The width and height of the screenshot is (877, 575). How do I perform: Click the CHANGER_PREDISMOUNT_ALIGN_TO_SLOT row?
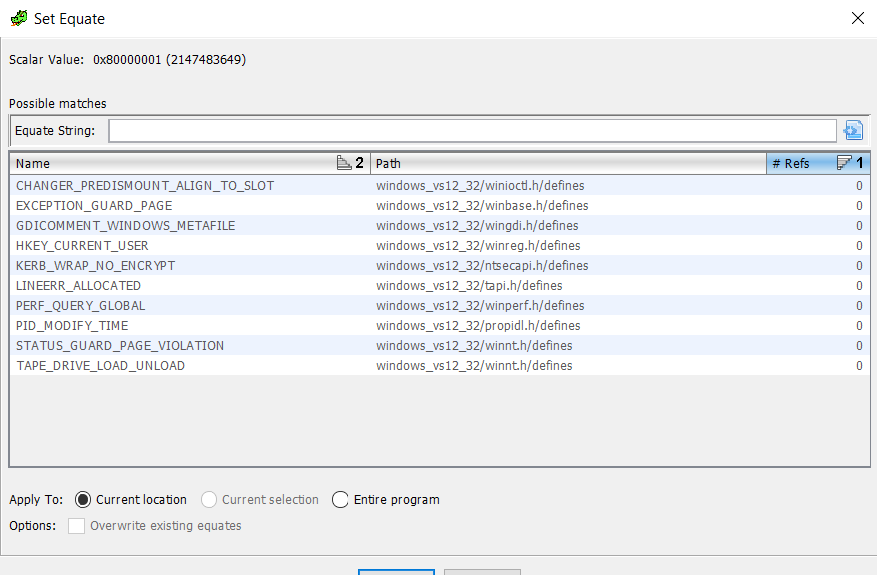(145, 186)
